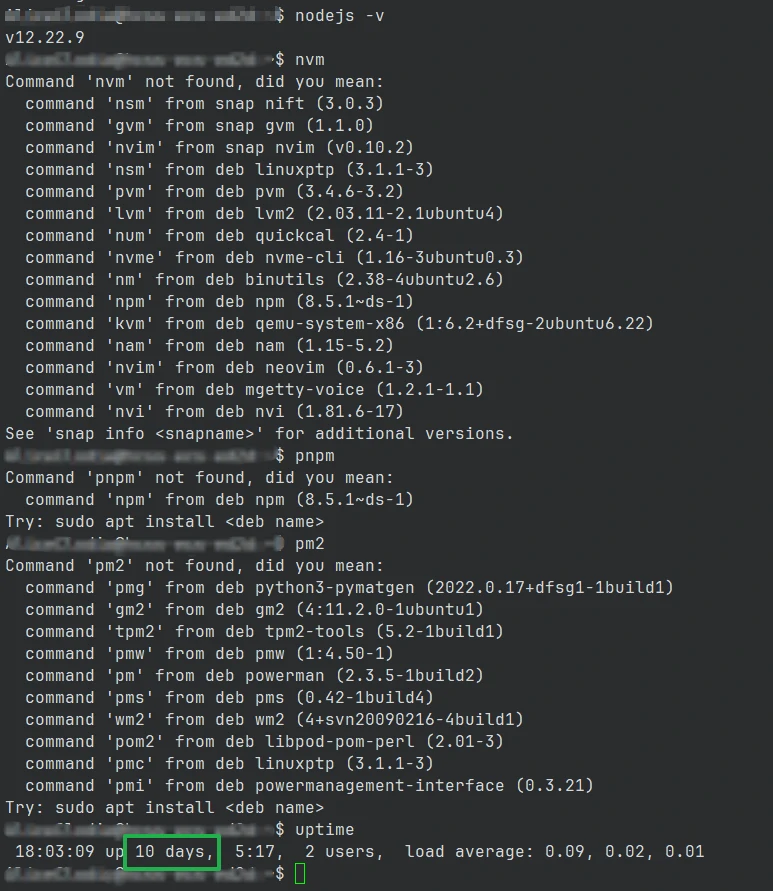This screenshot has width=773, height=891.
Task: Click the first 'Try: sudo apt install' line
Action: click(164, 522)
